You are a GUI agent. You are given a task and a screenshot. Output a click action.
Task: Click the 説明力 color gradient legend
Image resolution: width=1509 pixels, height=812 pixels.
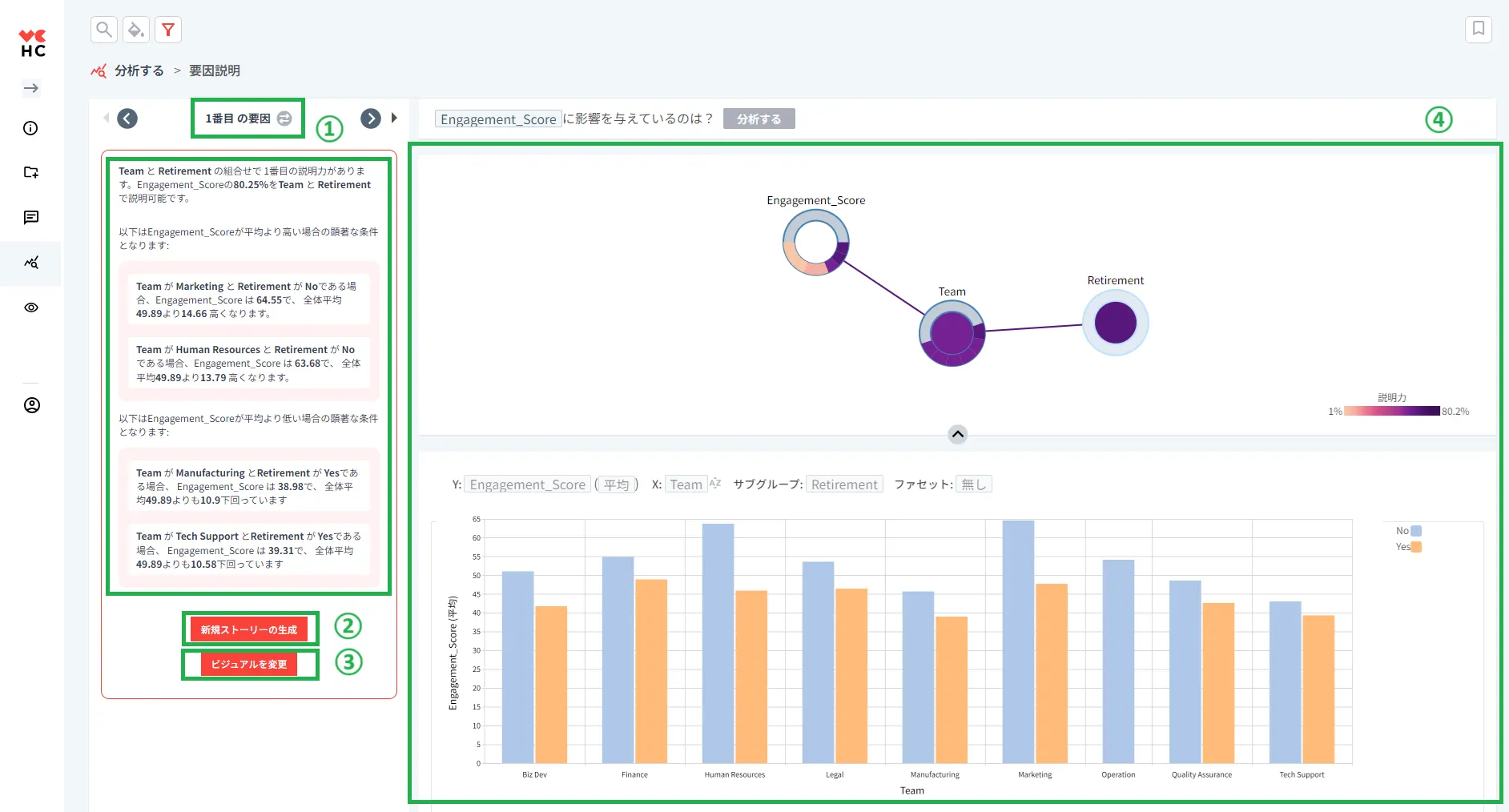[1392, 411]
